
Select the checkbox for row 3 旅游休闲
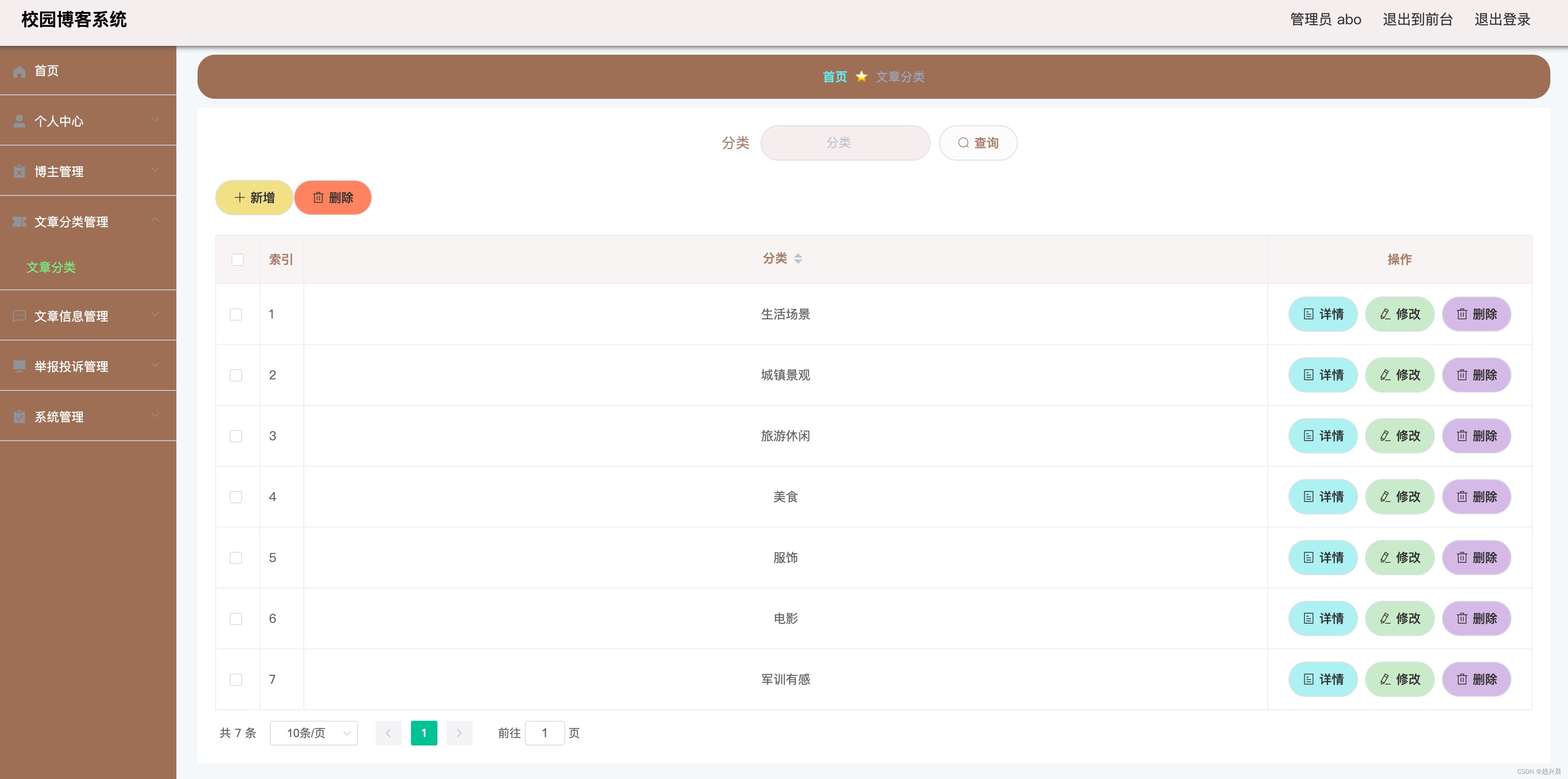(235, 436)
